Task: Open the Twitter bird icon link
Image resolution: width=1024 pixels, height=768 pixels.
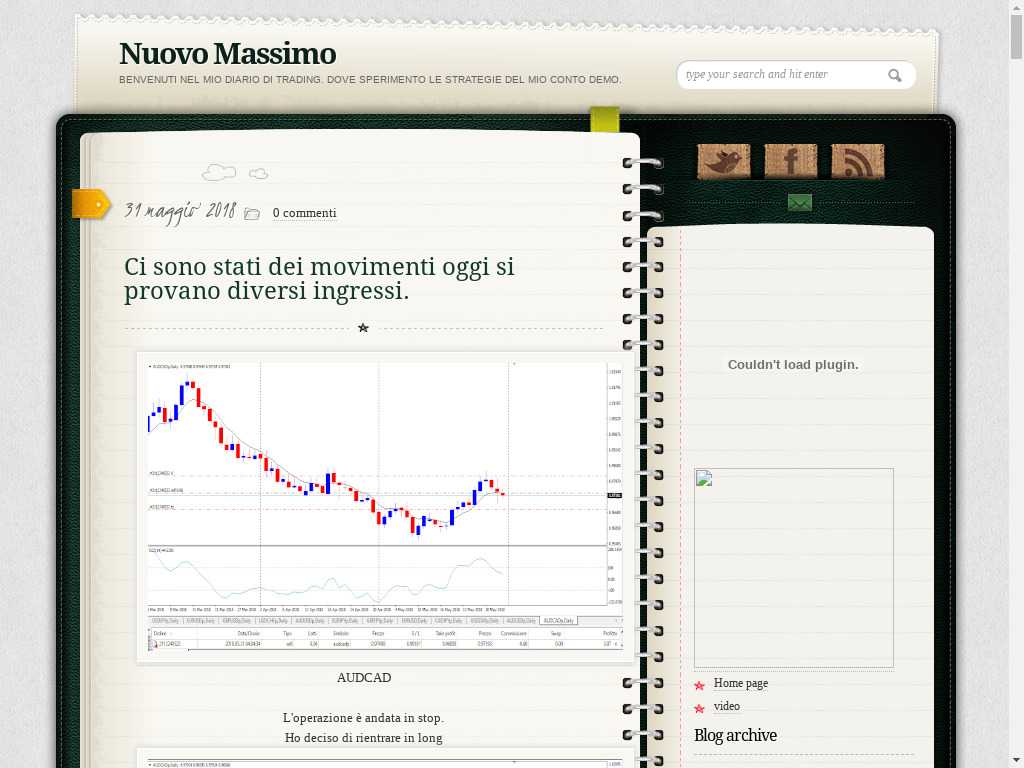Action: tap(723, 161)
